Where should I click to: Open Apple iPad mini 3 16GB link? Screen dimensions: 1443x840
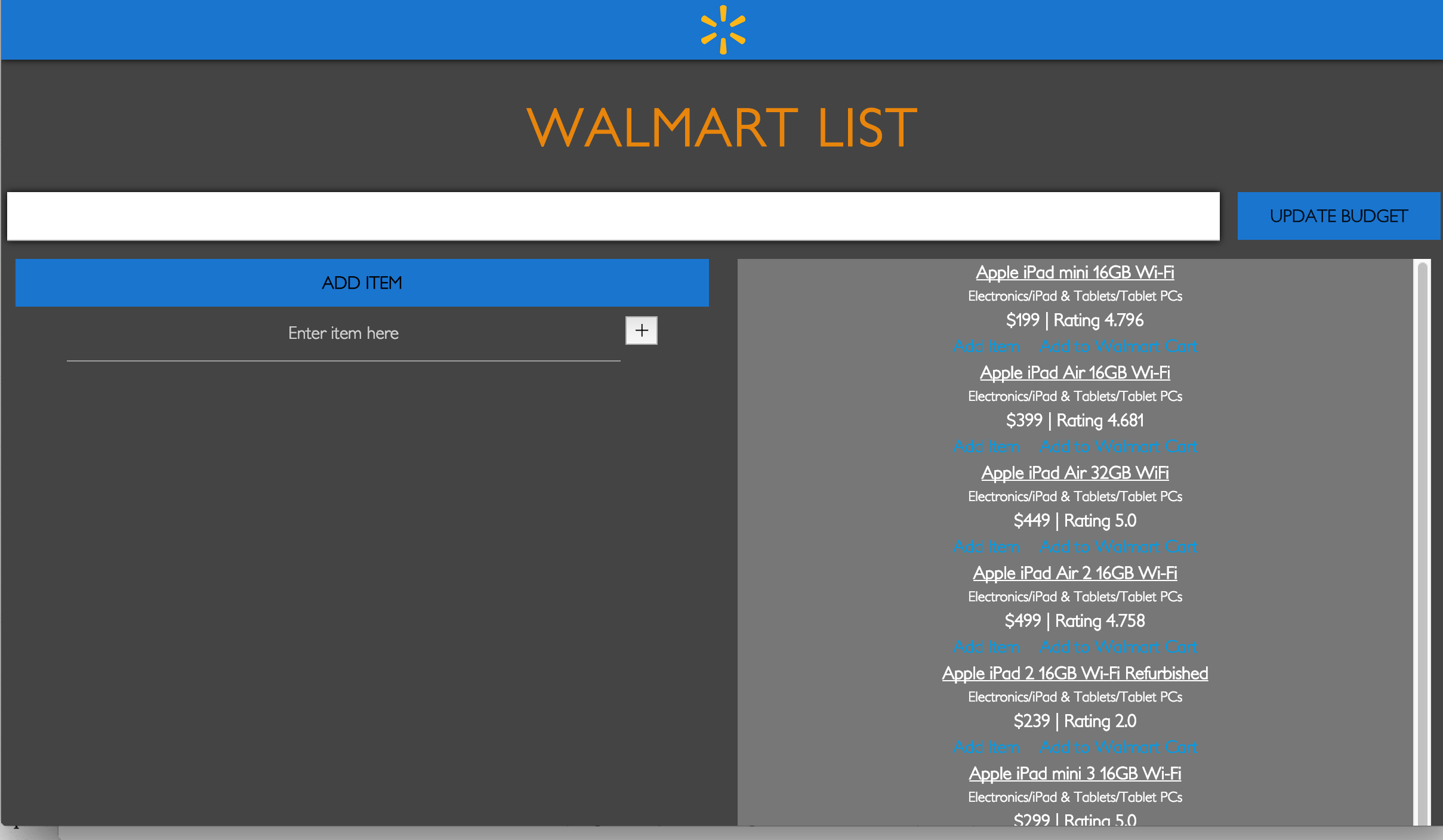[1074, 774]
